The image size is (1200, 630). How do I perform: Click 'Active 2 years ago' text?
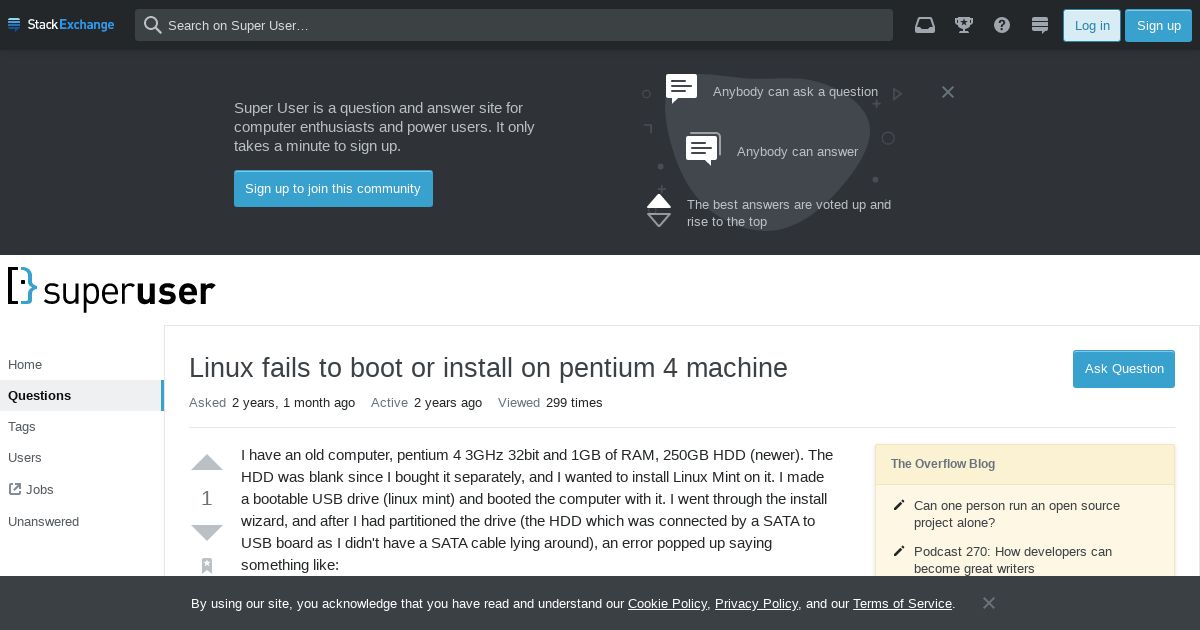(426, 403)
